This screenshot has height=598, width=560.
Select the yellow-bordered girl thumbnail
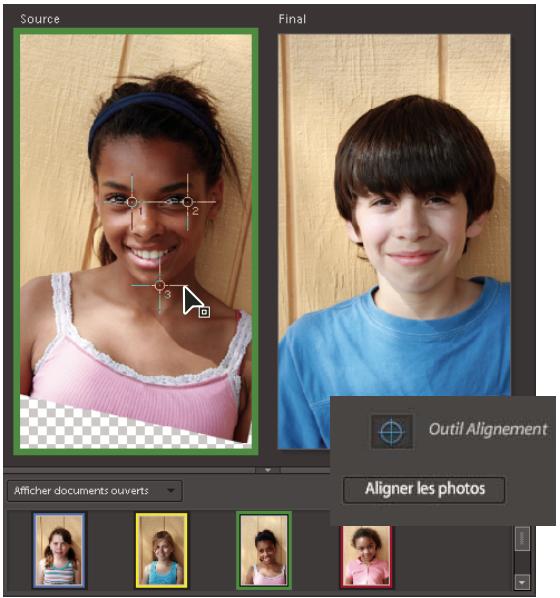(x=162, y=550)
